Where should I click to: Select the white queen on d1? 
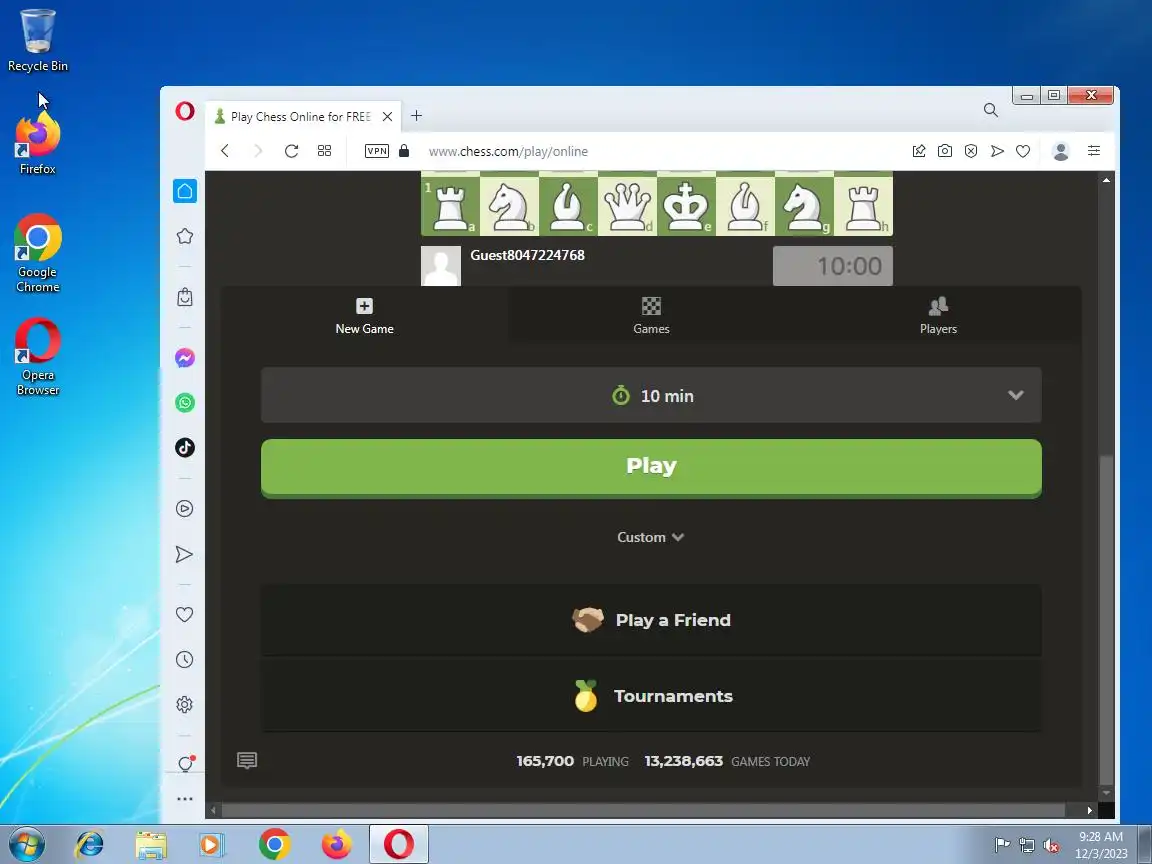627,205
